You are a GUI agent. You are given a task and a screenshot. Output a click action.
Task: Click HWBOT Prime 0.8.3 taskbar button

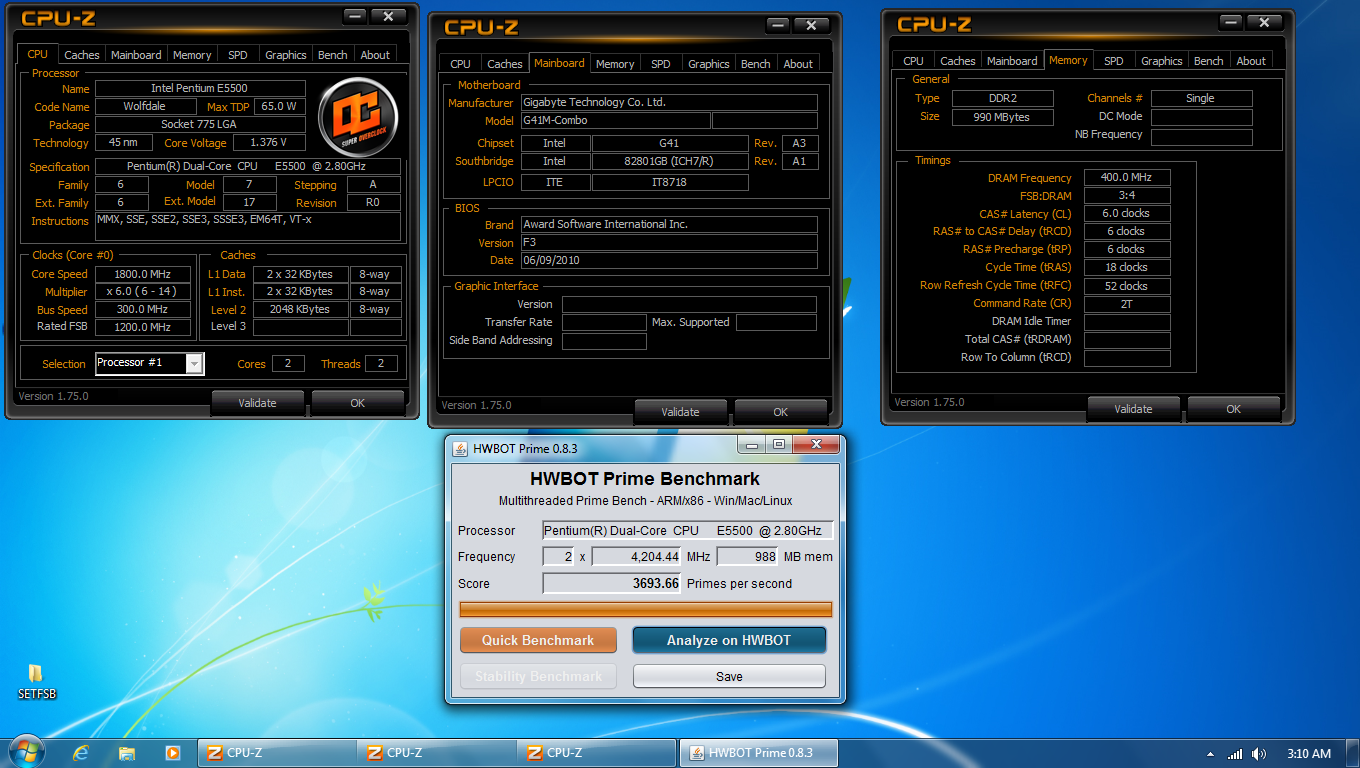pyautogui.click(x=758, y=753)
